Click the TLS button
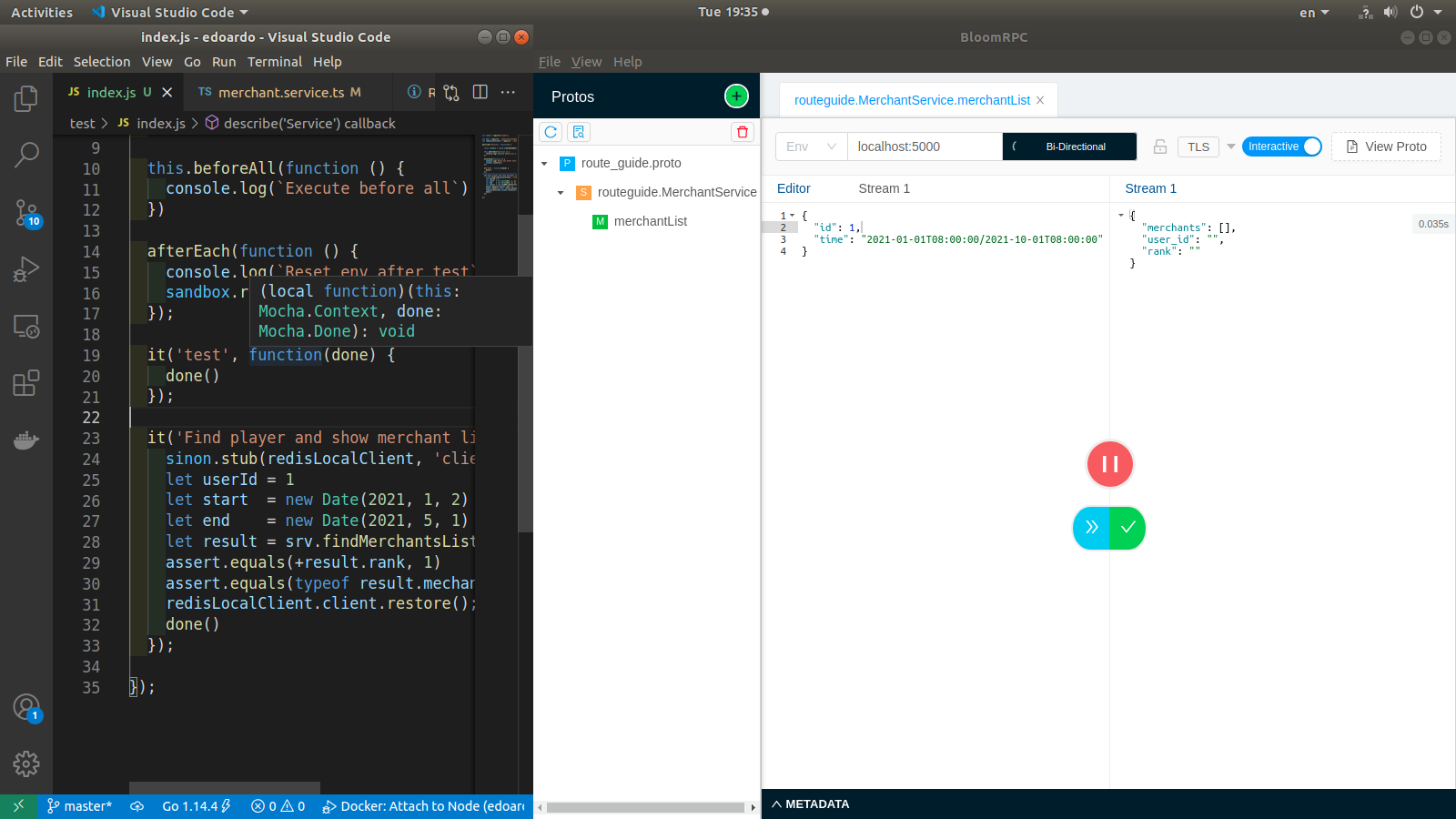1456x819 pixels. [x=1198, y=147]
